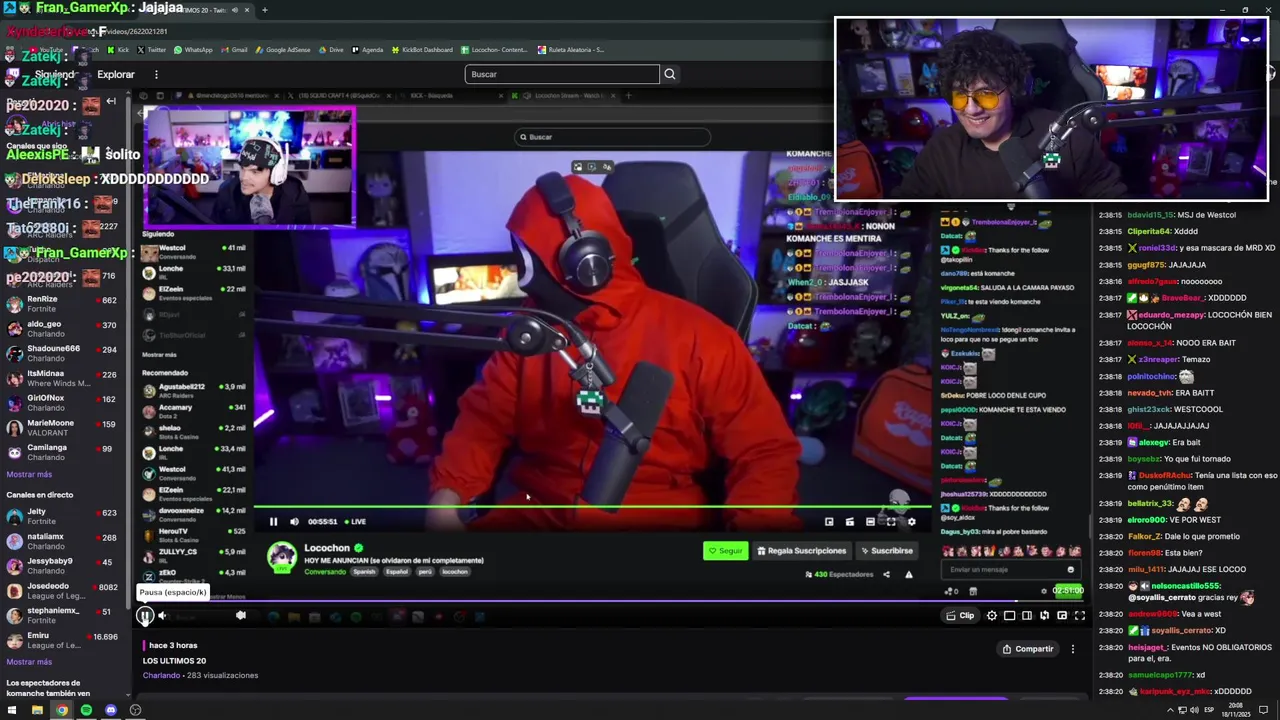Open GirlOfNox channel in sidebar
1280x720 pixels.
click(x=62, y=403)
